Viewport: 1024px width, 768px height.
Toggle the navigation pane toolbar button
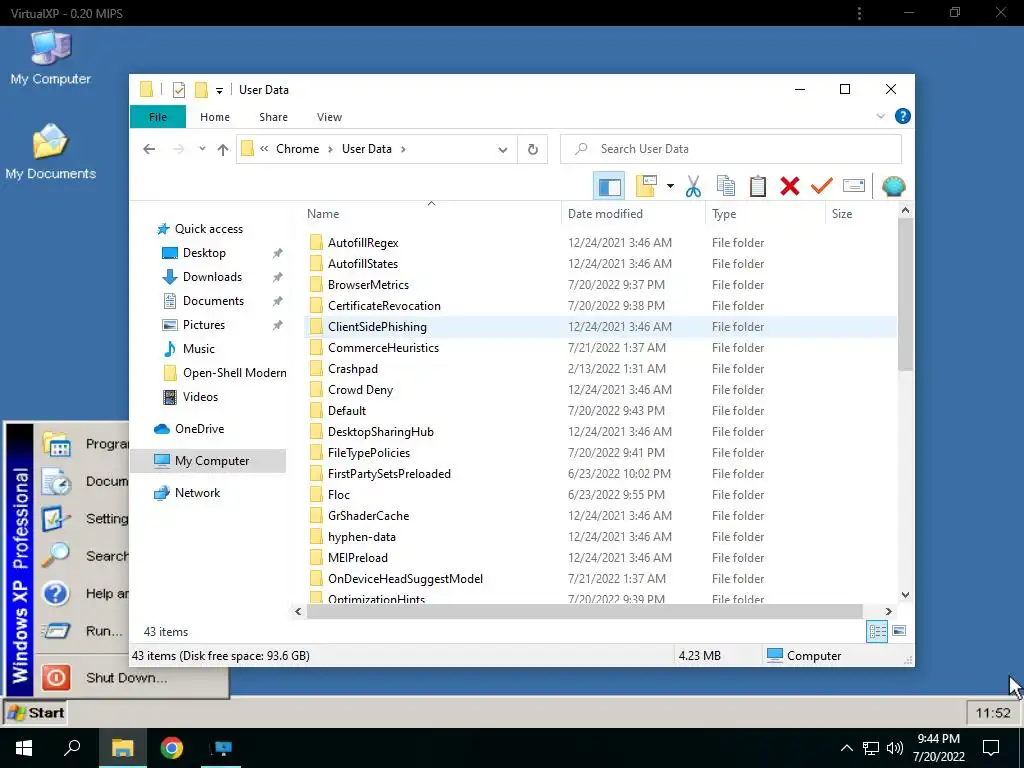click(x=609, y=186)
